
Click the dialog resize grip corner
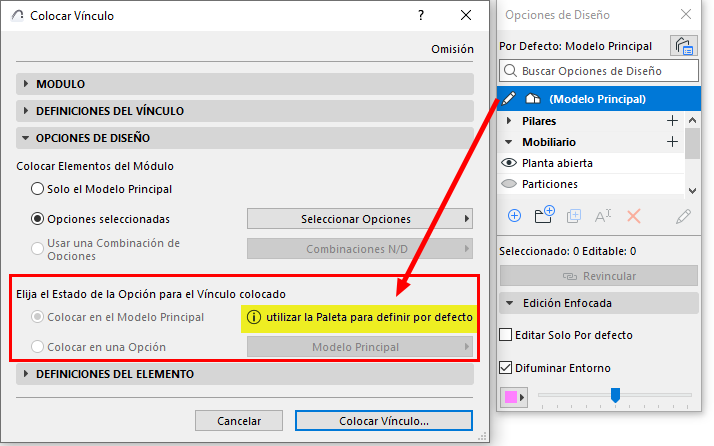click(x=482, y=436)
